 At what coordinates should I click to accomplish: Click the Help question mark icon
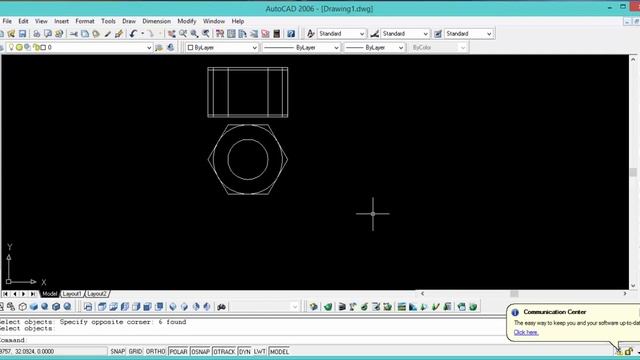pyautogui.click(x=291, y=33)
